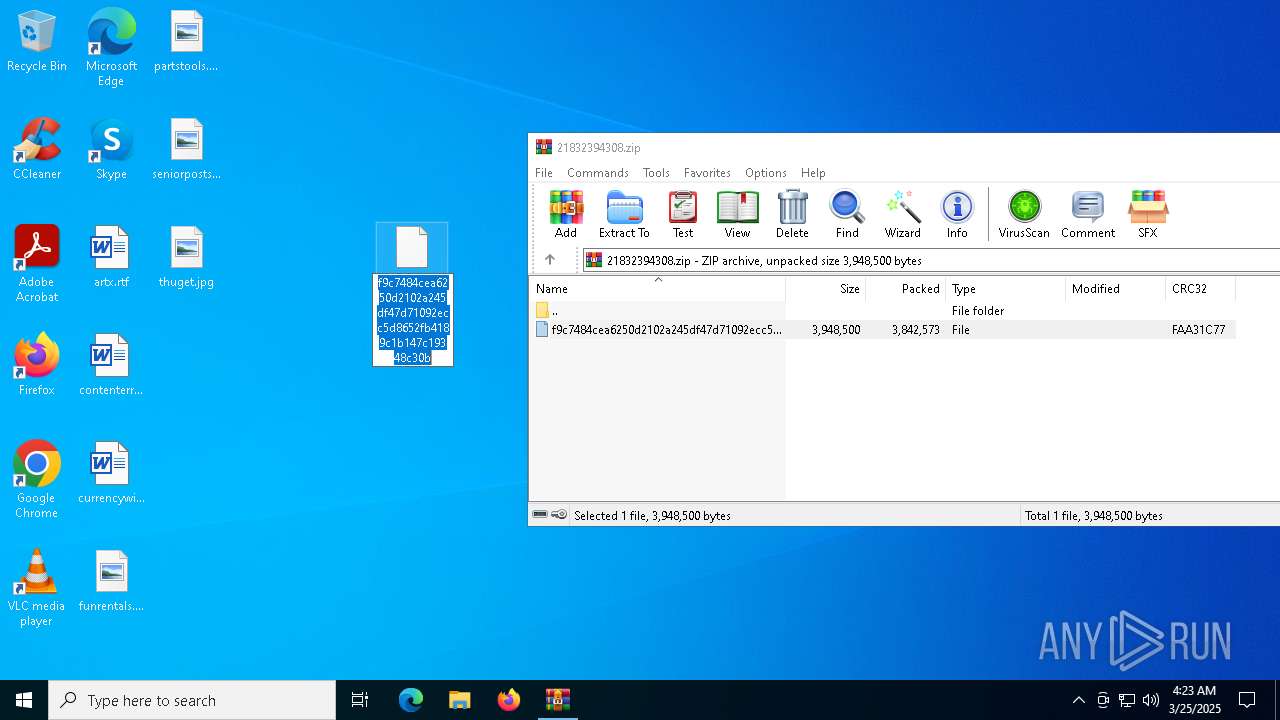Select the funrentals image file on desktop

click(x=111, y=581)
